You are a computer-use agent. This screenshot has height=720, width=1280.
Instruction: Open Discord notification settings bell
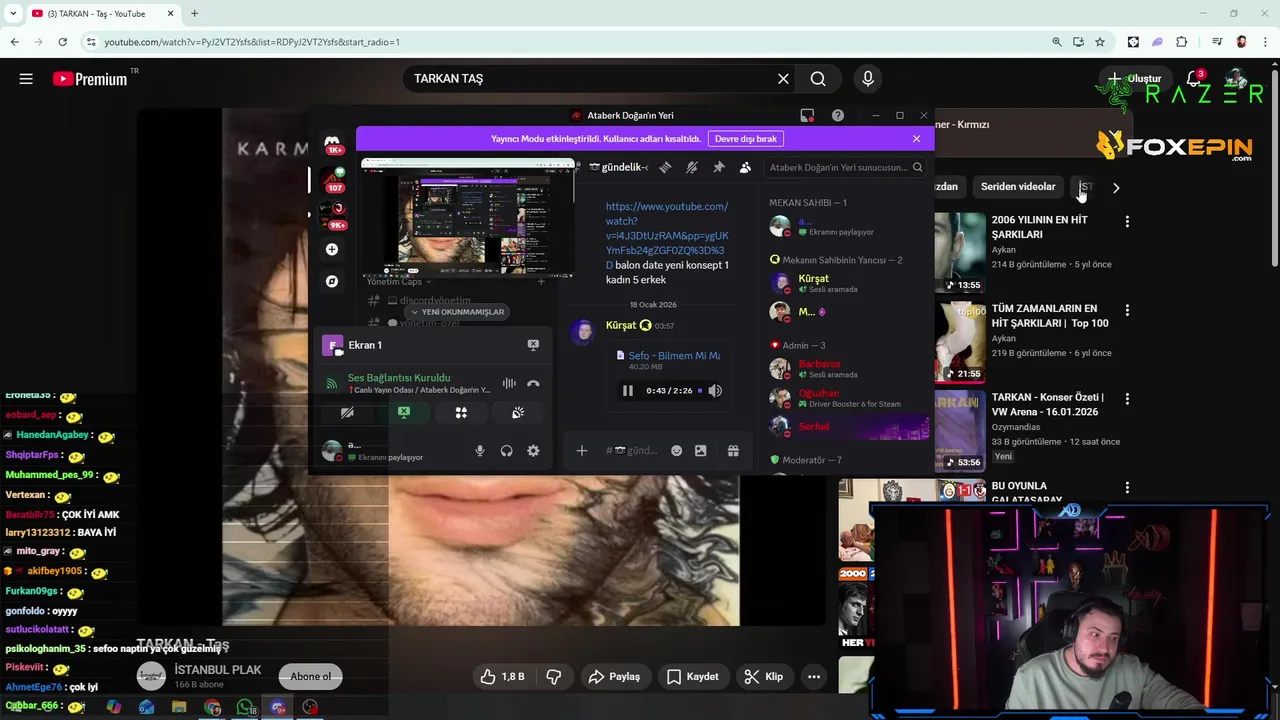pos(691,167)
